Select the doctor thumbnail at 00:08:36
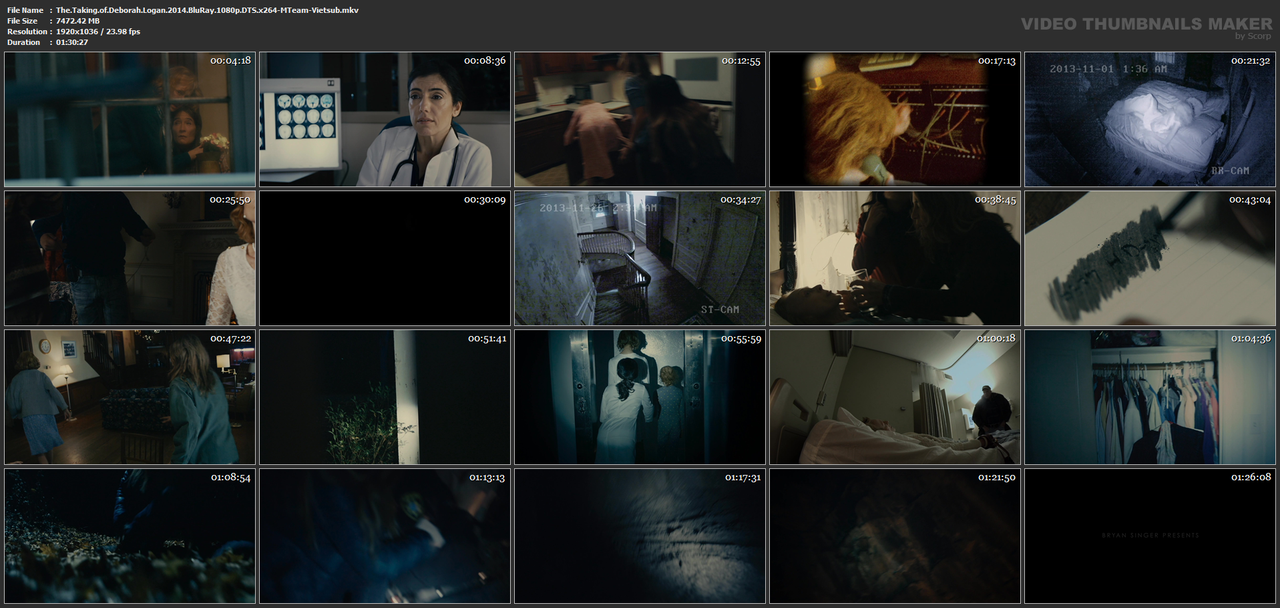1280x608 pixels. click(x=385, y=119)
